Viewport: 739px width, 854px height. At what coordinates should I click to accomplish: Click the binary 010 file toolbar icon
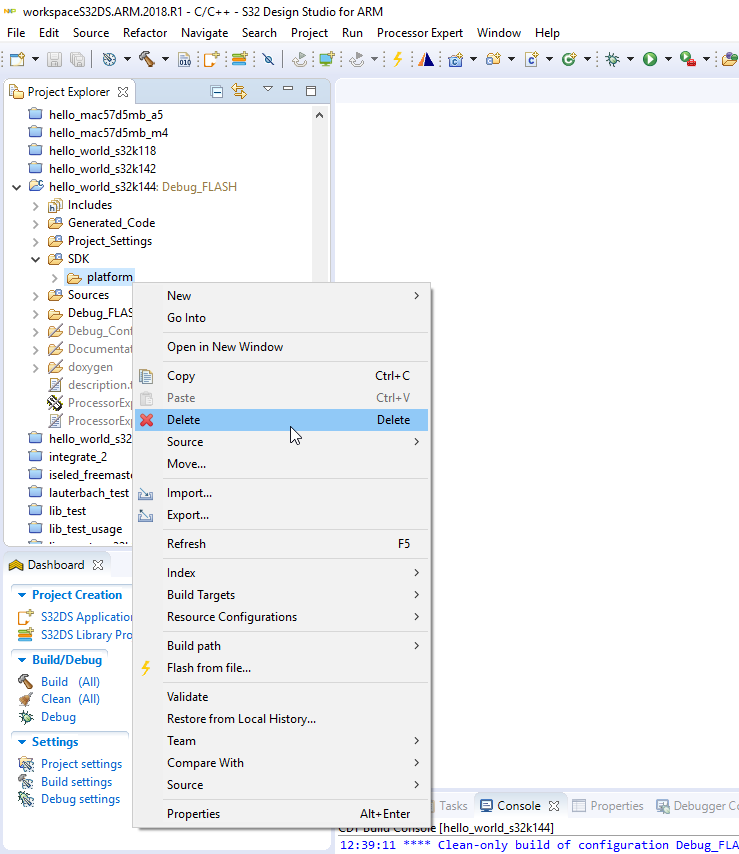[185, 59]
